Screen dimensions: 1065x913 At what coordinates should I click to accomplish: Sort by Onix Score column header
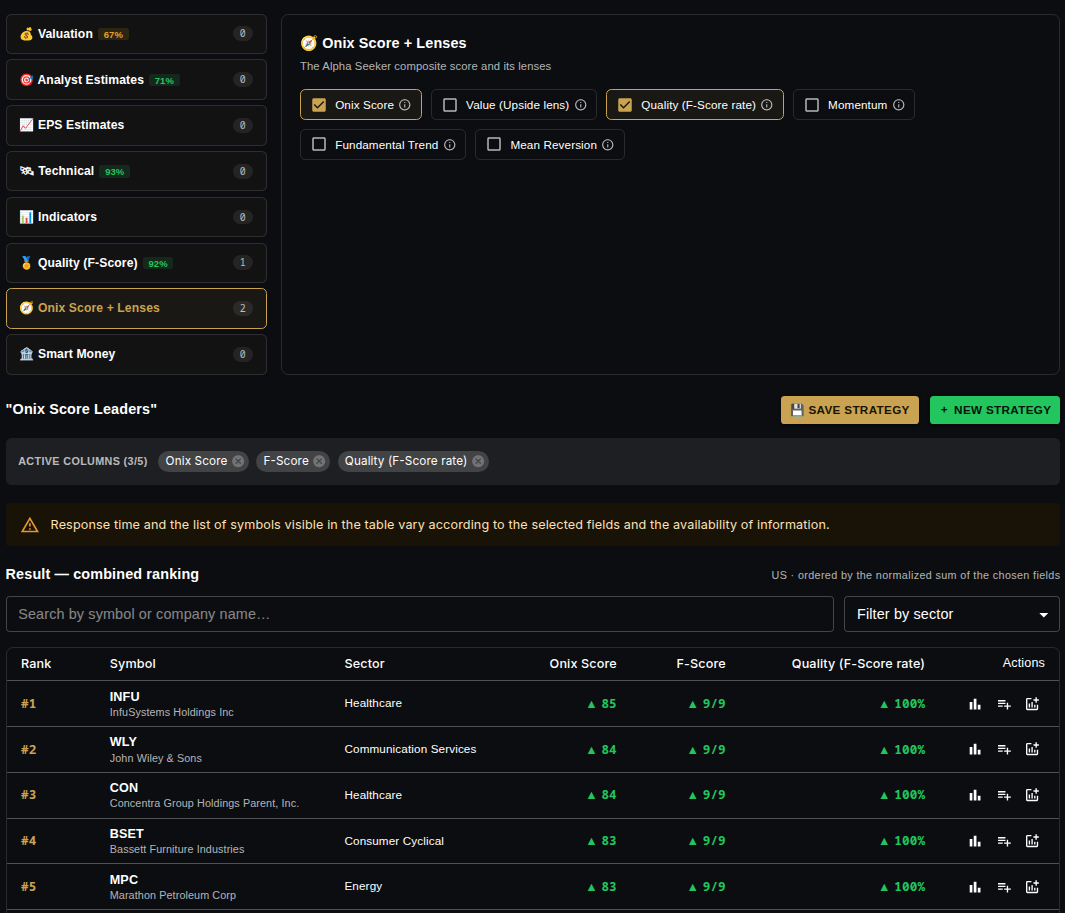[583, 664]
